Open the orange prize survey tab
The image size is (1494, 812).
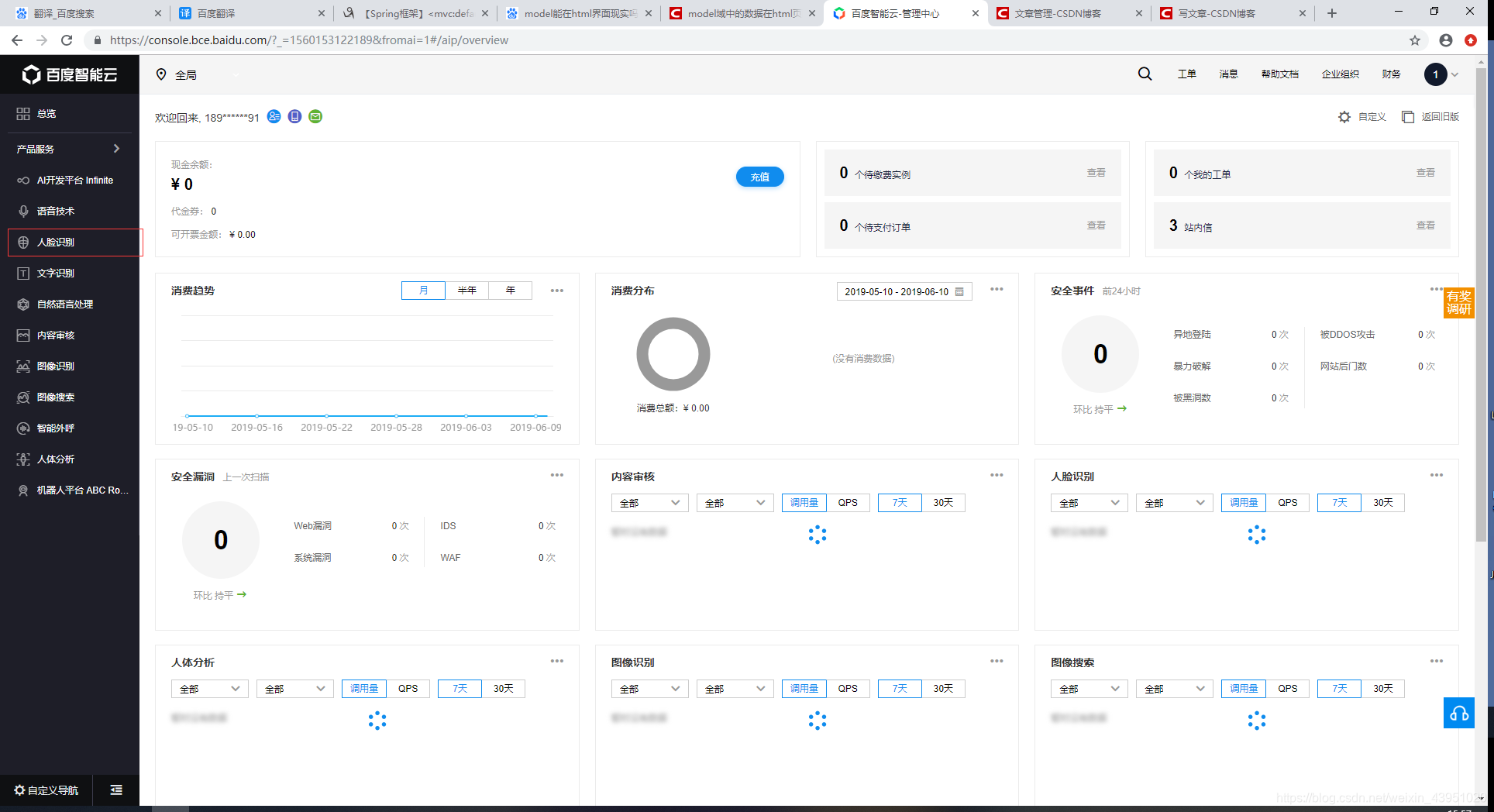[x=1459, y=302]
